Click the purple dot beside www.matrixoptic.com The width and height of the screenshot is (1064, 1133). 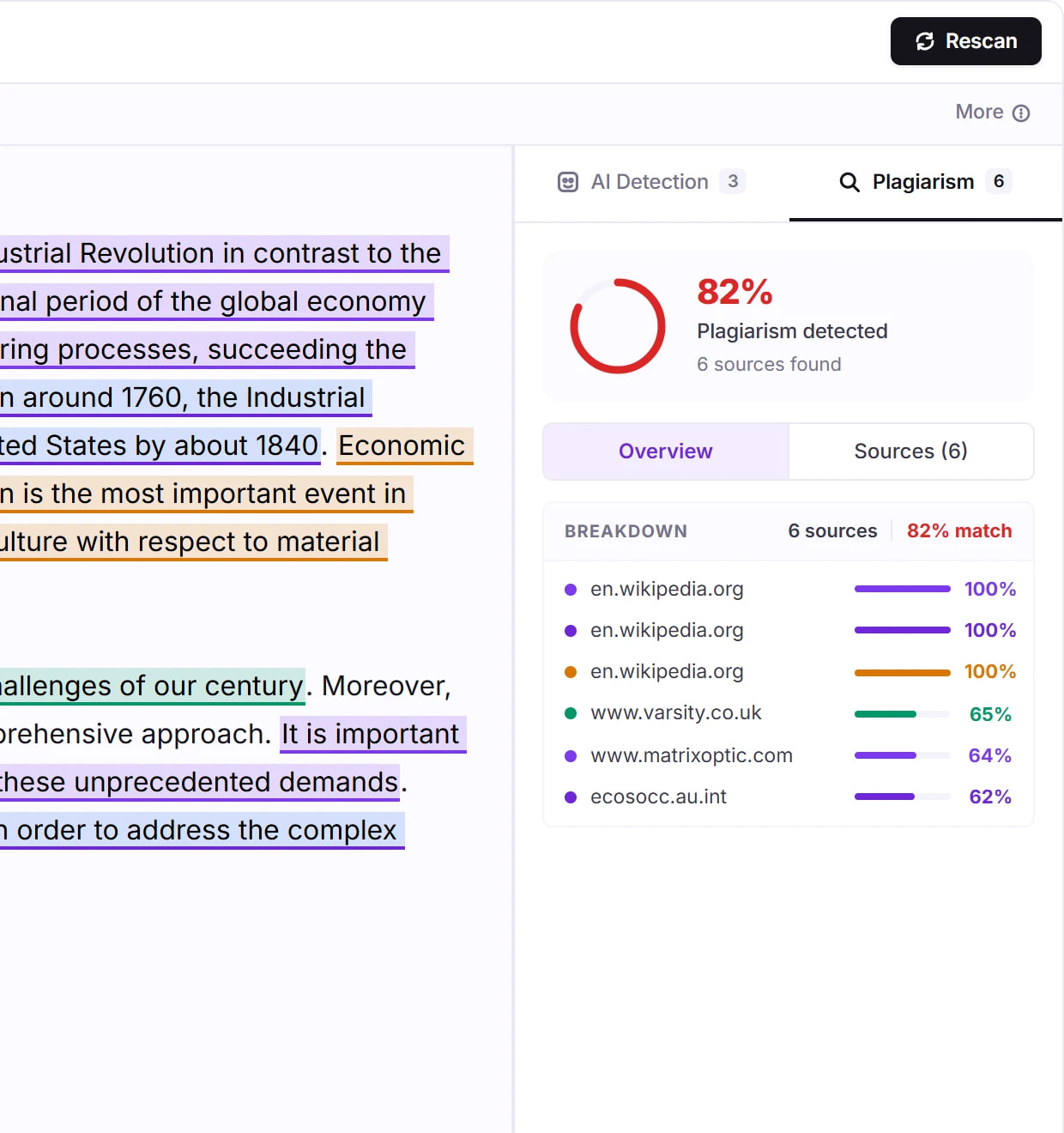[571, 756]
